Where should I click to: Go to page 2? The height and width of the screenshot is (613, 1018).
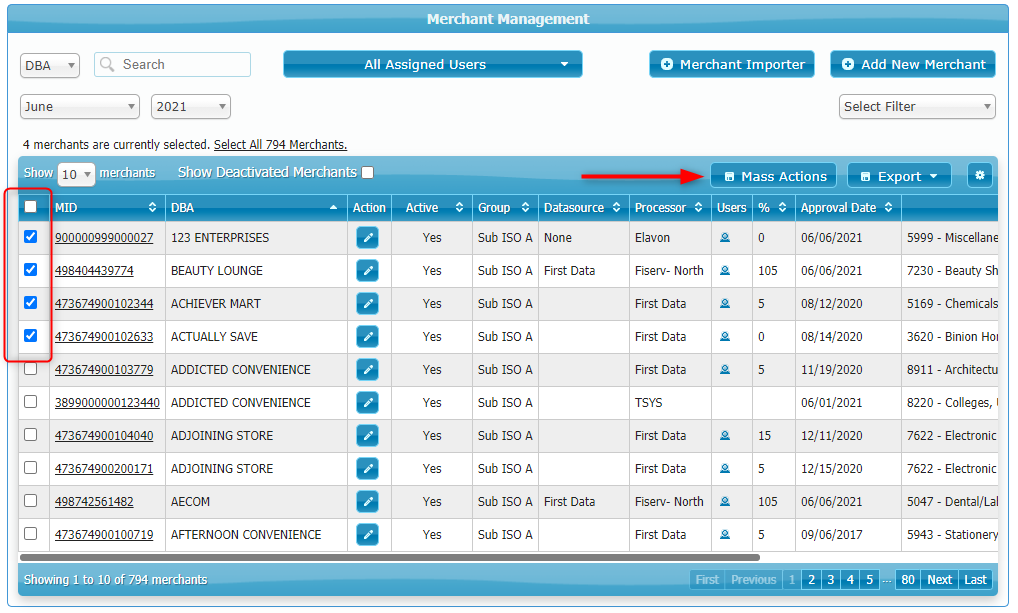pos(811,579)
